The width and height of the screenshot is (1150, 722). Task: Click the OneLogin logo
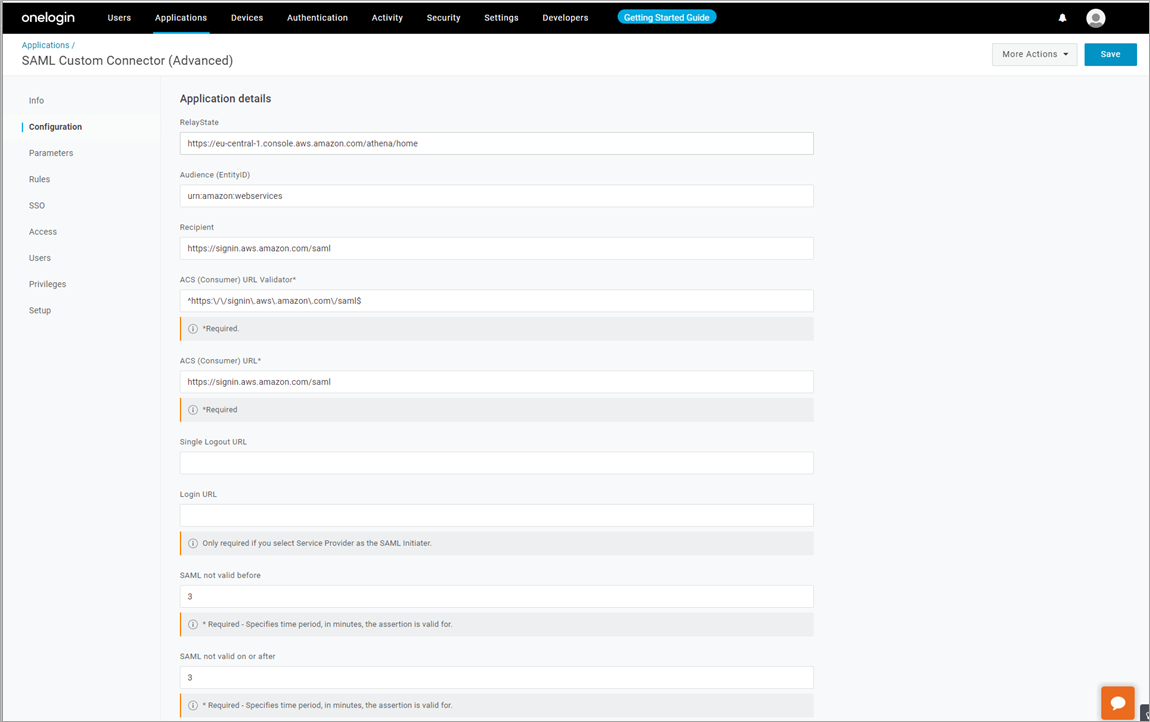(x=48, y=18)
